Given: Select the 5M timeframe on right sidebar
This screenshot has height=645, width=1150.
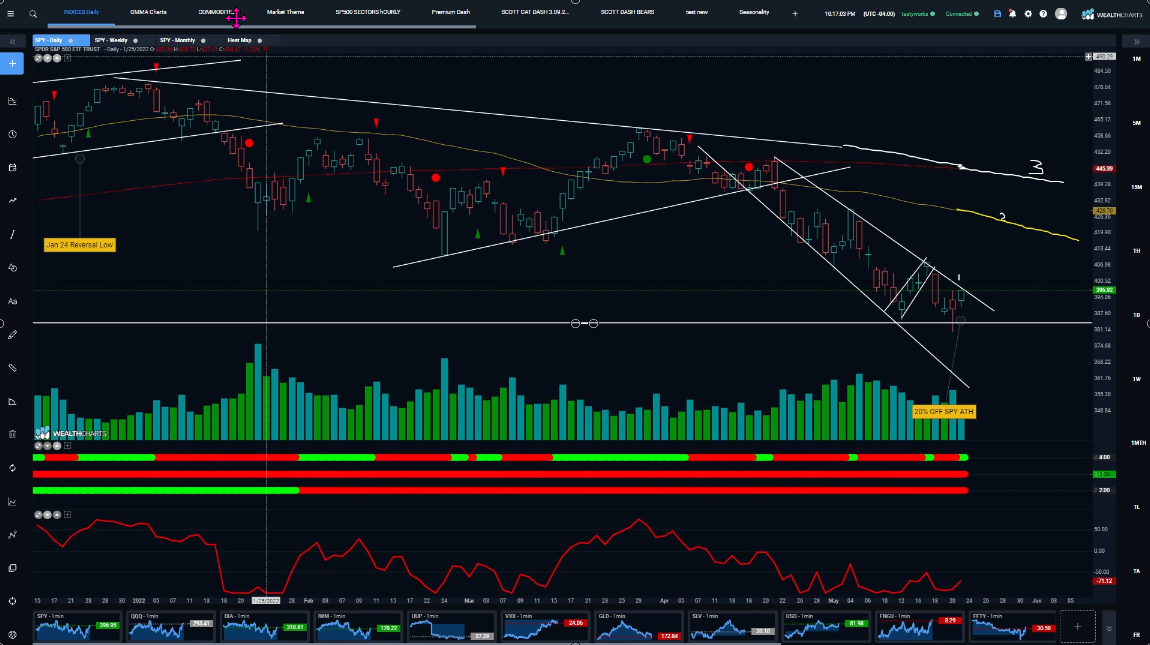Looking at the screenshot, I should 1137,123.
